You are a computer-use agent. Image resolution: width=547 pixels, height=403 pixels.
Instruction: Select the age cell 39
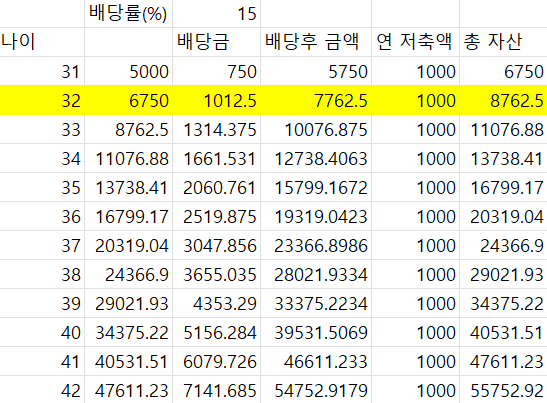pos(42,303)
